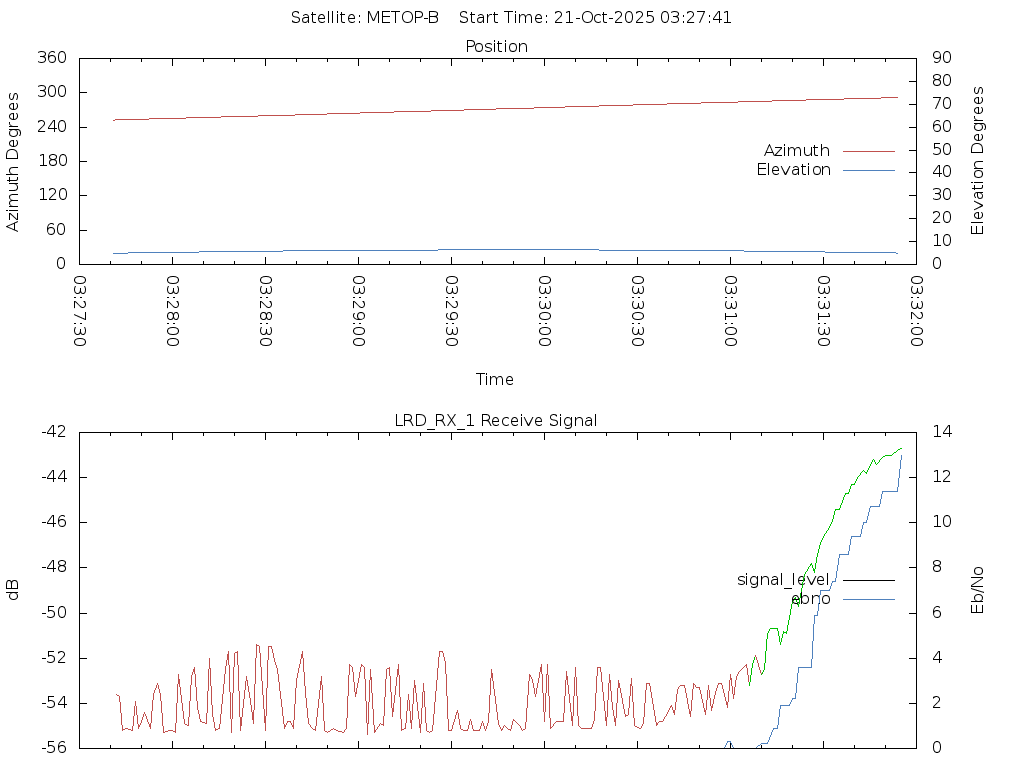The image size is (1024, 768).
Task: Click the Elevation legend label
Action: (x=793, y=170)
